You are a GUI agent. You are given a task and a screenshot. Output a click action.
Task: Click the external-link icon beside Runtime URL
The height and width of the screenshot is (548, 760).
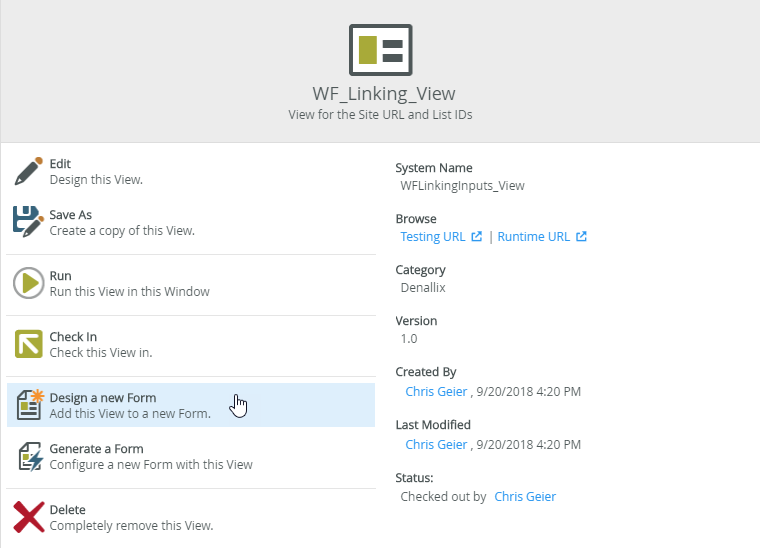(581, 237)
